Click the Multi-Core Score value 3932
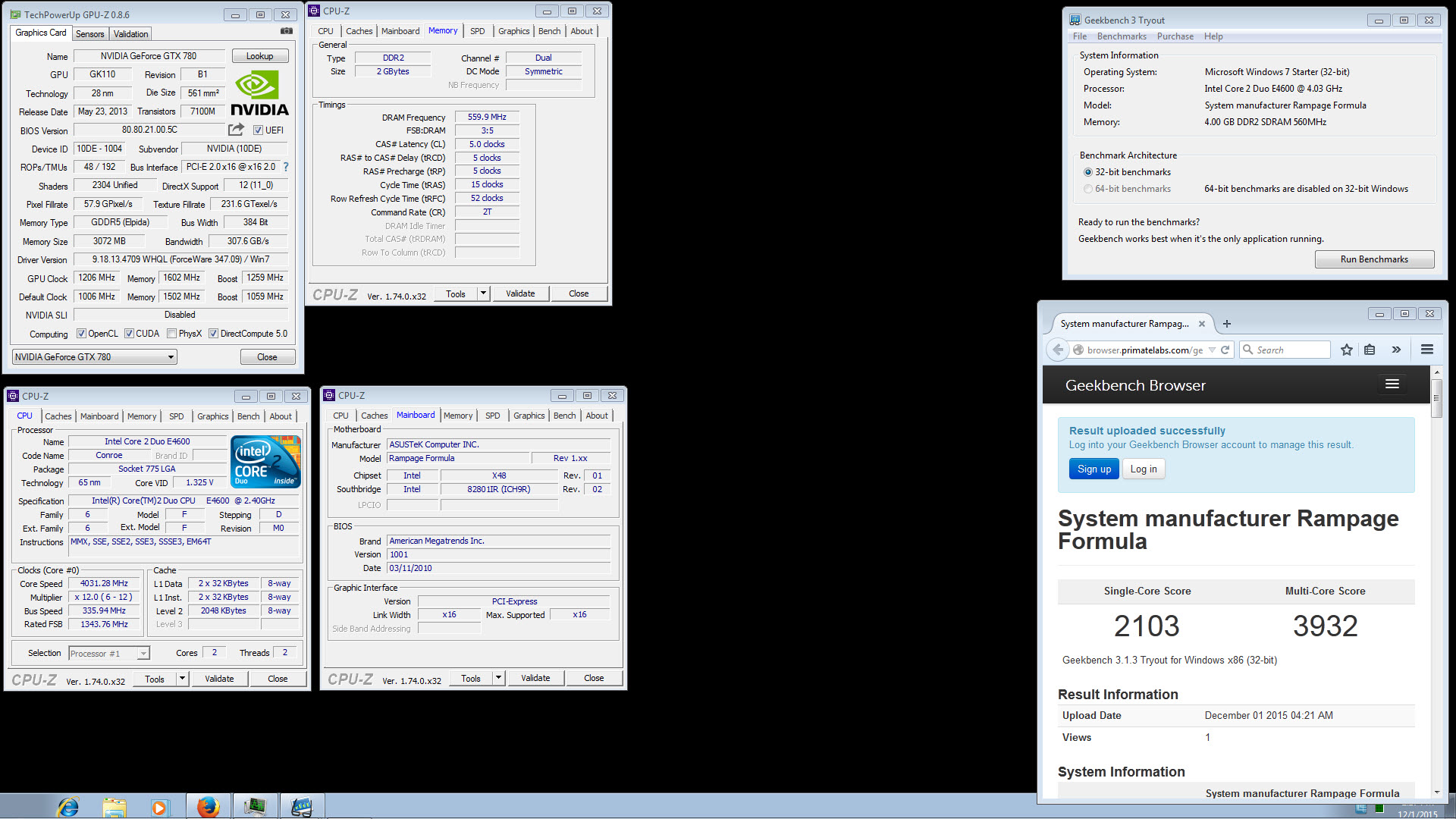1456x819 pixels. point(1325,626)
